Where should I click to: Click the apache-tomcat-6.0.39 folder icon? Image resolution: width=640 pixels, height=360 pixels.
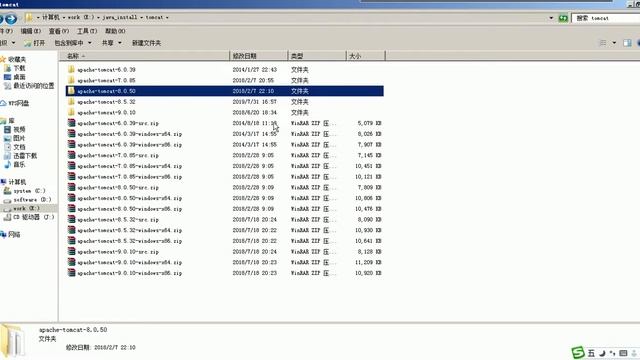tap(71, 69)
